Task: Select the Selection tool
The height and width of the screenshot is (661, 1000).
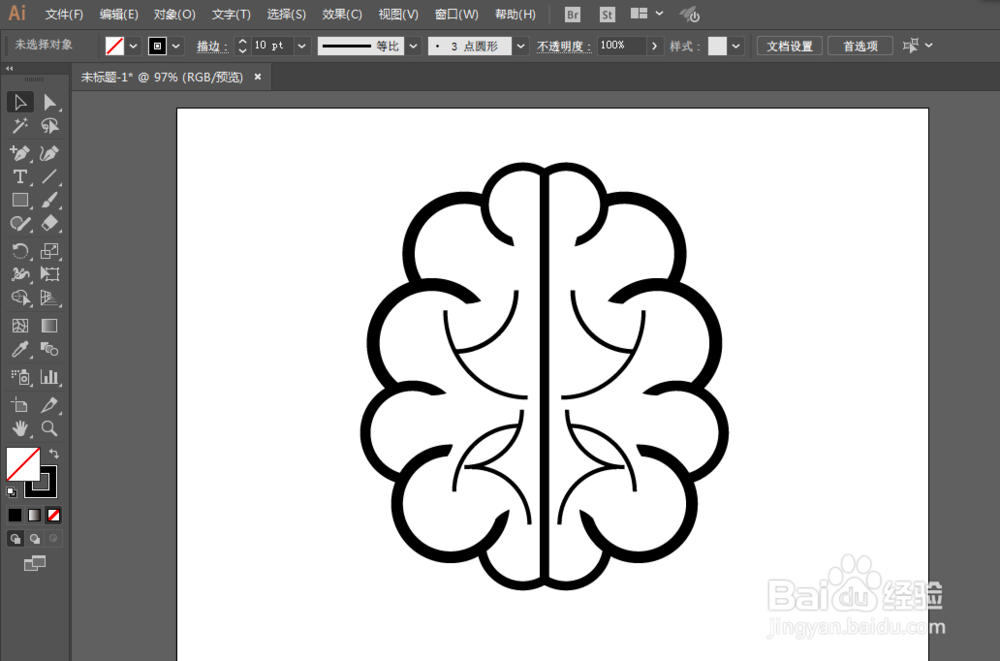Action: click(20, 101)
